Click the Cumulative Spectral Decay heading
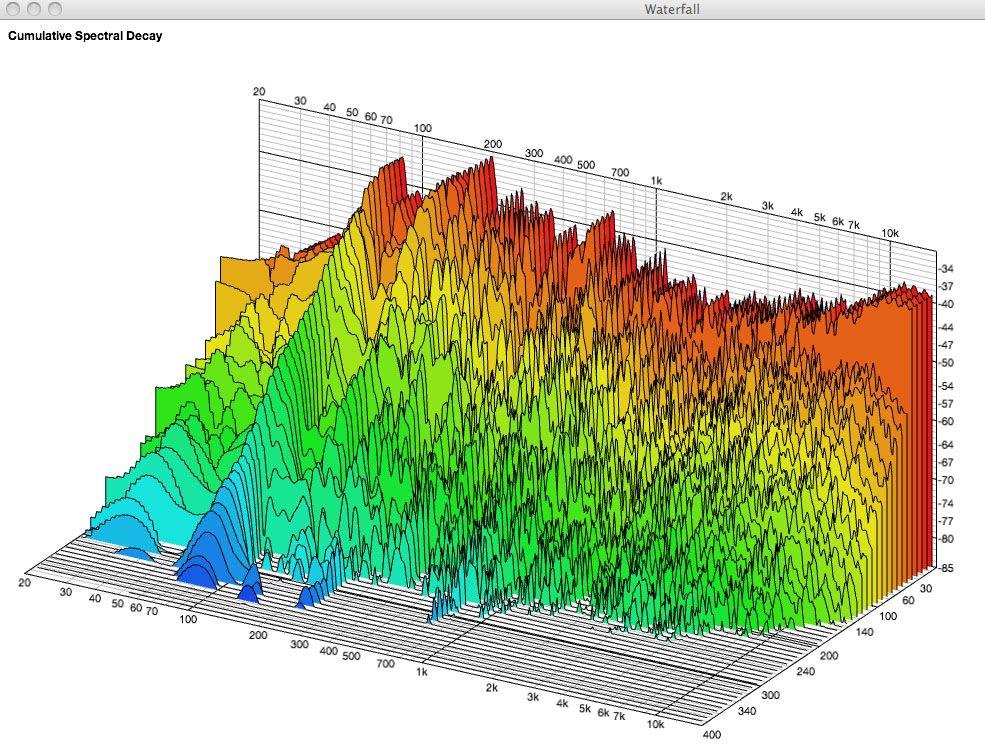 [85, 36]
